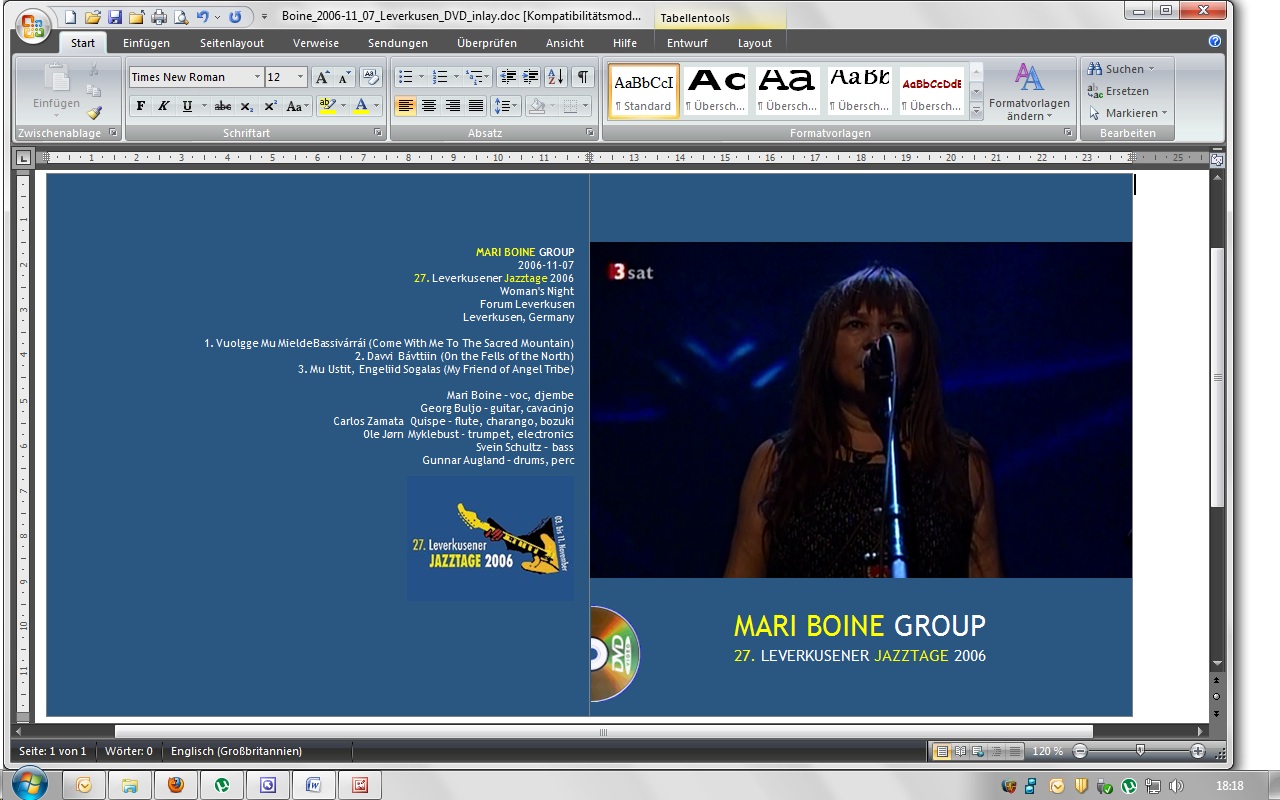Open the bullet list dropdown arrow

coord(421,77)
